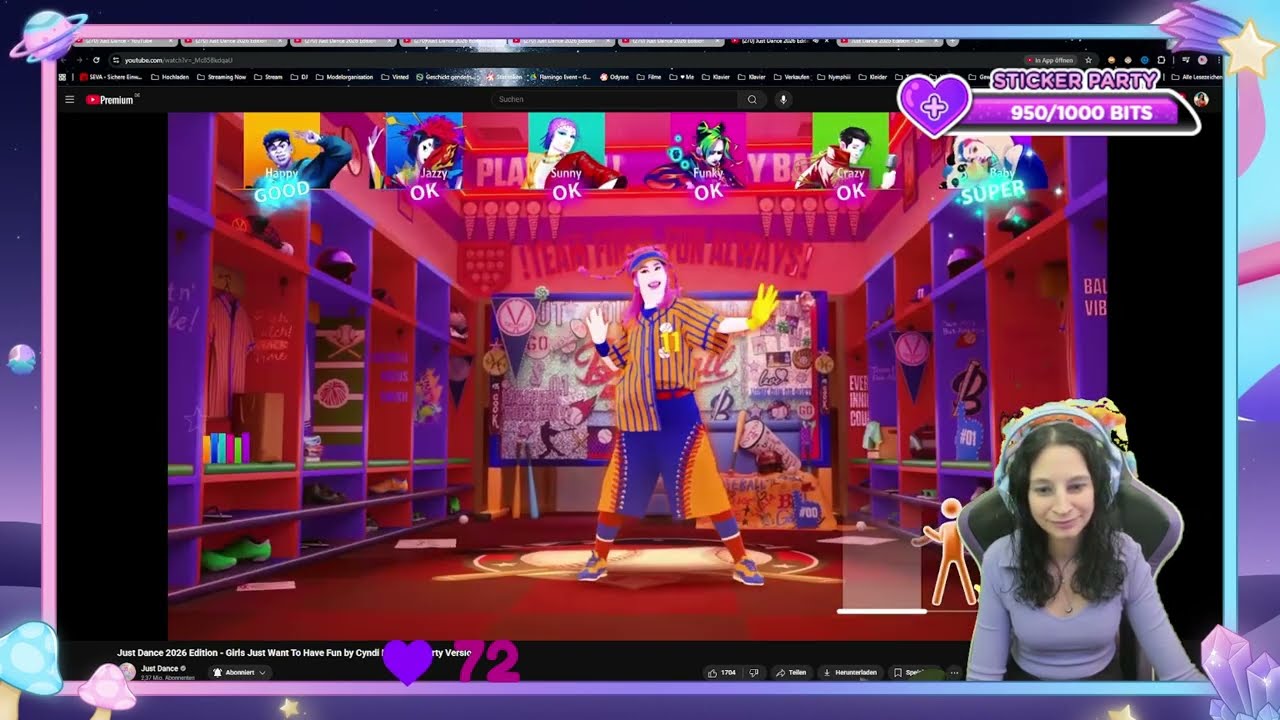Like the video with thumbs up 1704

click(x=722, y=672)
